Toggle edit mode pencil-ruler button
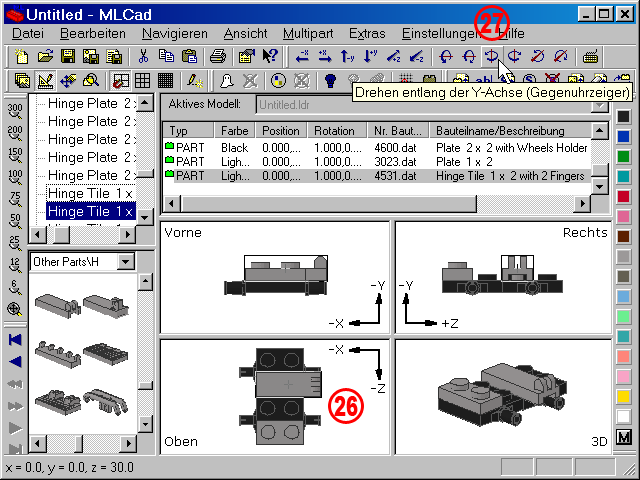 click(x=45, y=80)
